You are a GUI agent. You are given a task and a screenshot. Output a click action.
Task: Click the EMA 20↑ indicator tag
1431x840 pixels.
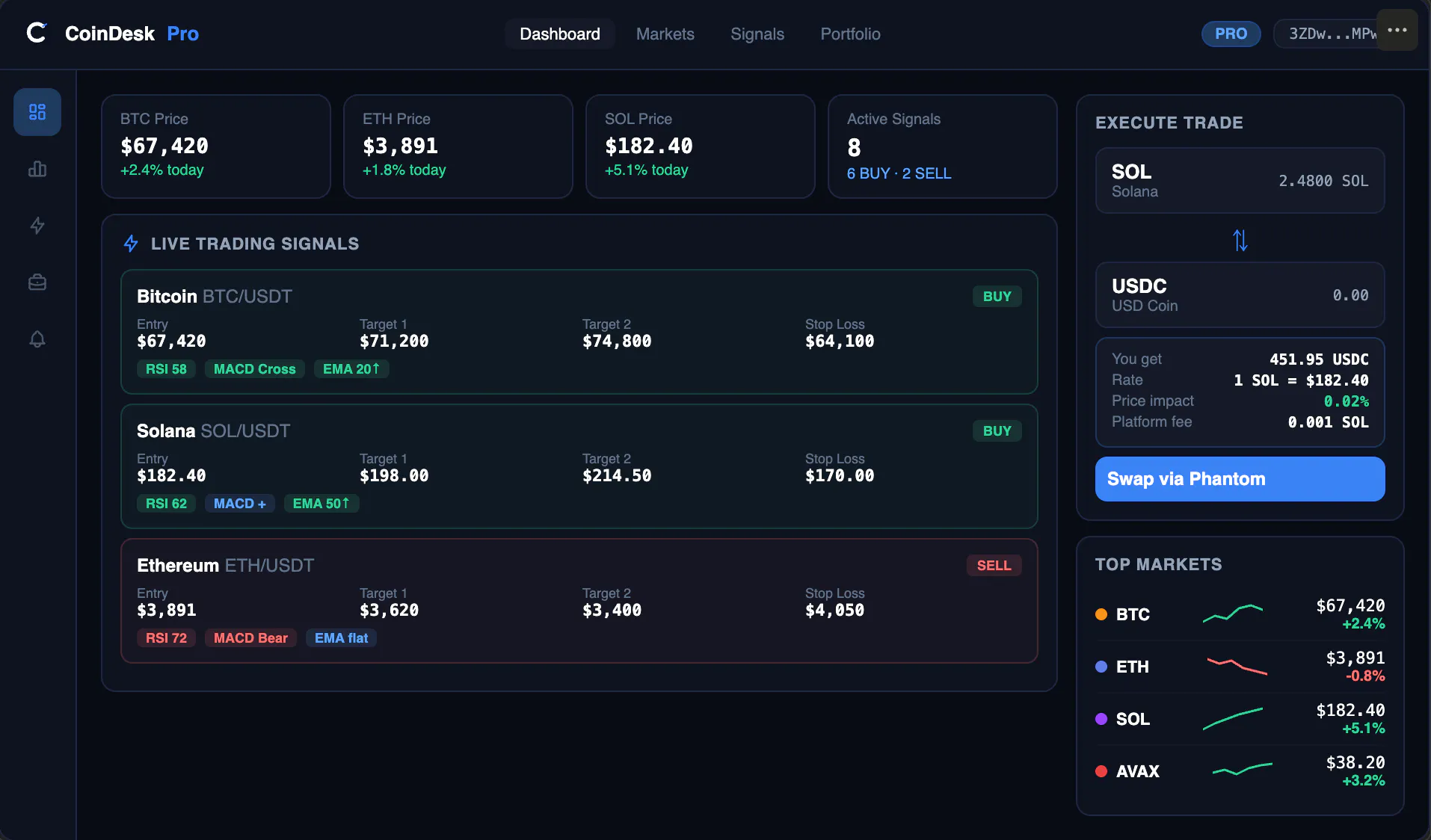351,369
